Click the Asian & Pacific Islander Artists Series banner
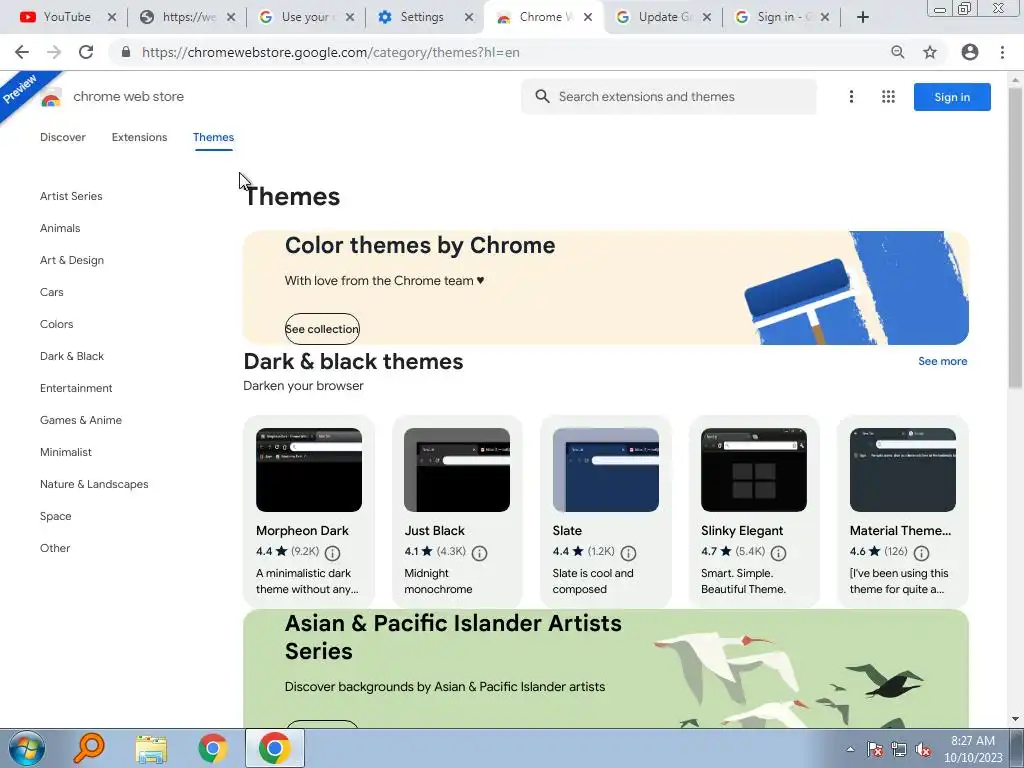 pyautogui.click(x=605, y=669)
